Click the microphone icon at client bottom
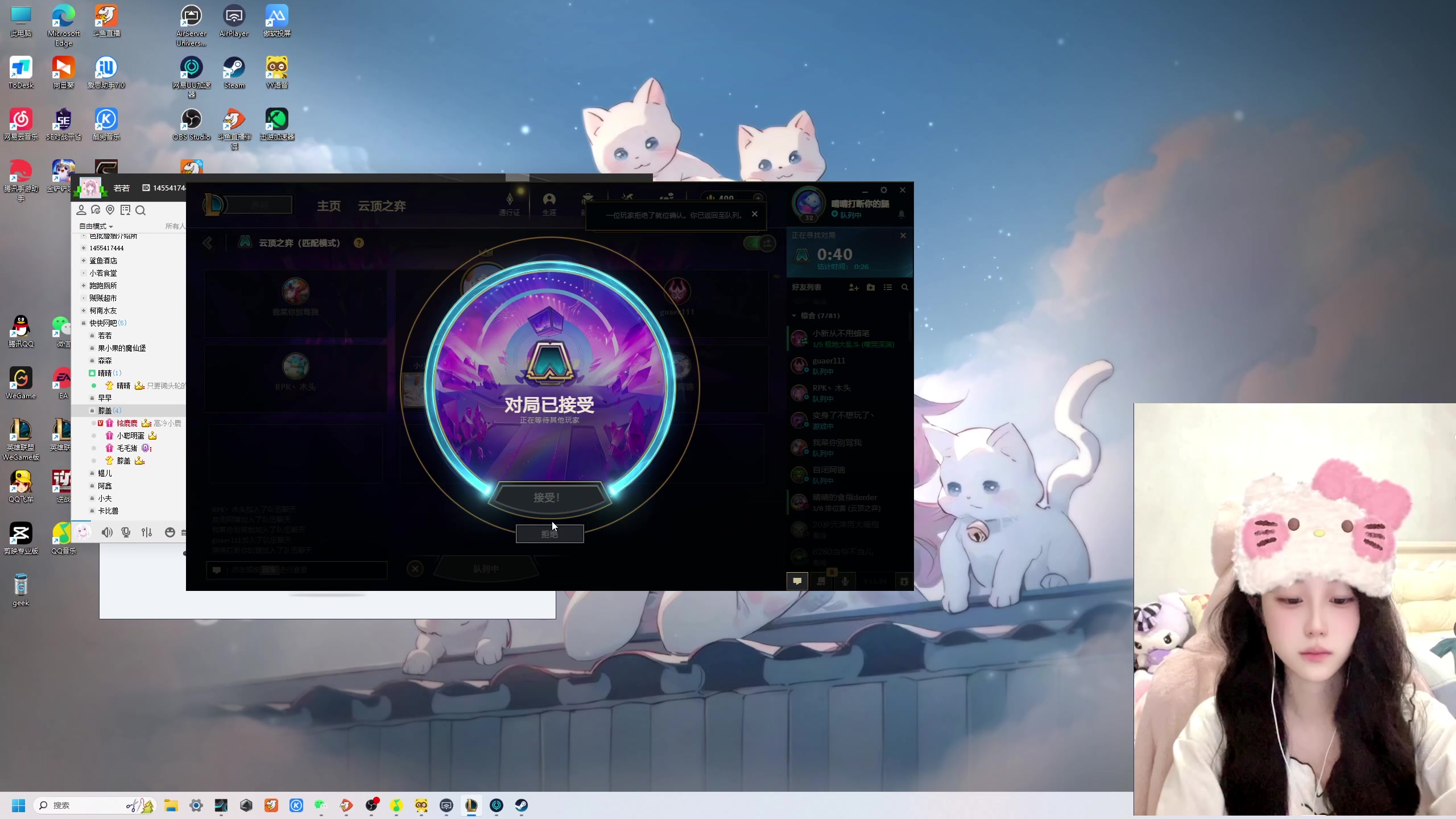This screenshot has height=819, width=1456. (845, 581)
